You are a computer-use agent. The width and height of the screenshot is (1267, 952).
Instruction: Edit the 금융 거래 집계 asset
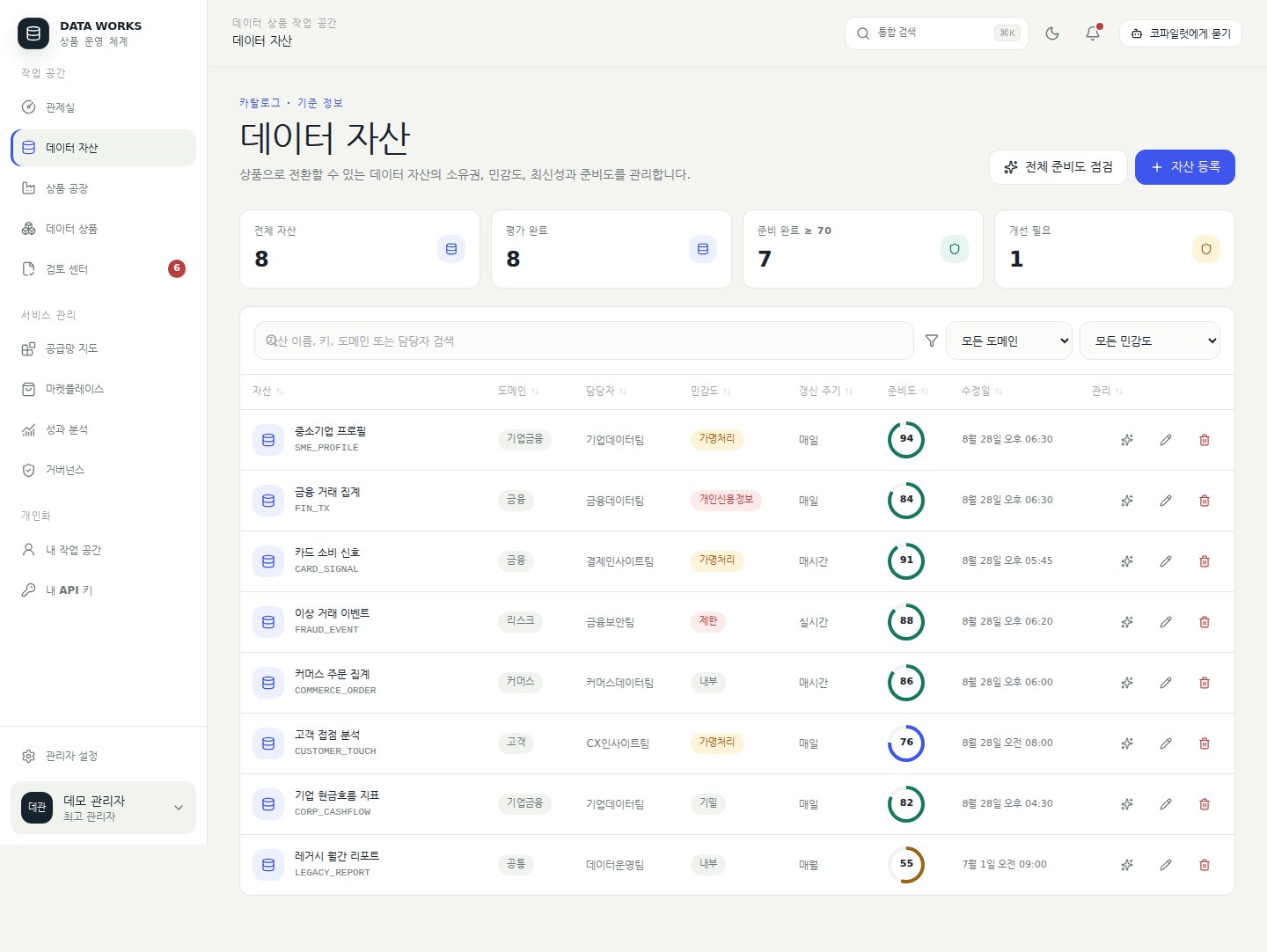(x=1166, y=501)
